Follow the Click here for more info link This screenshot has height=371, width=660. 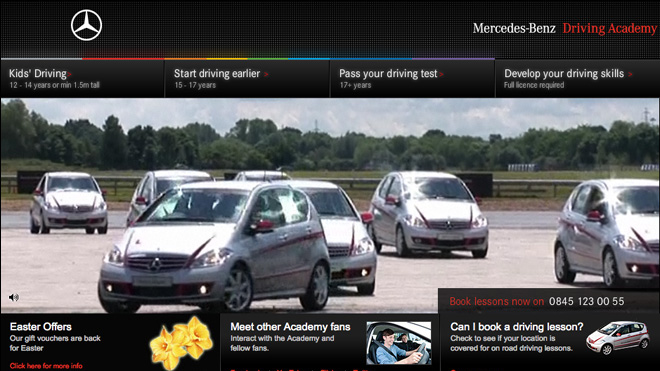click(x=46, y=366)
